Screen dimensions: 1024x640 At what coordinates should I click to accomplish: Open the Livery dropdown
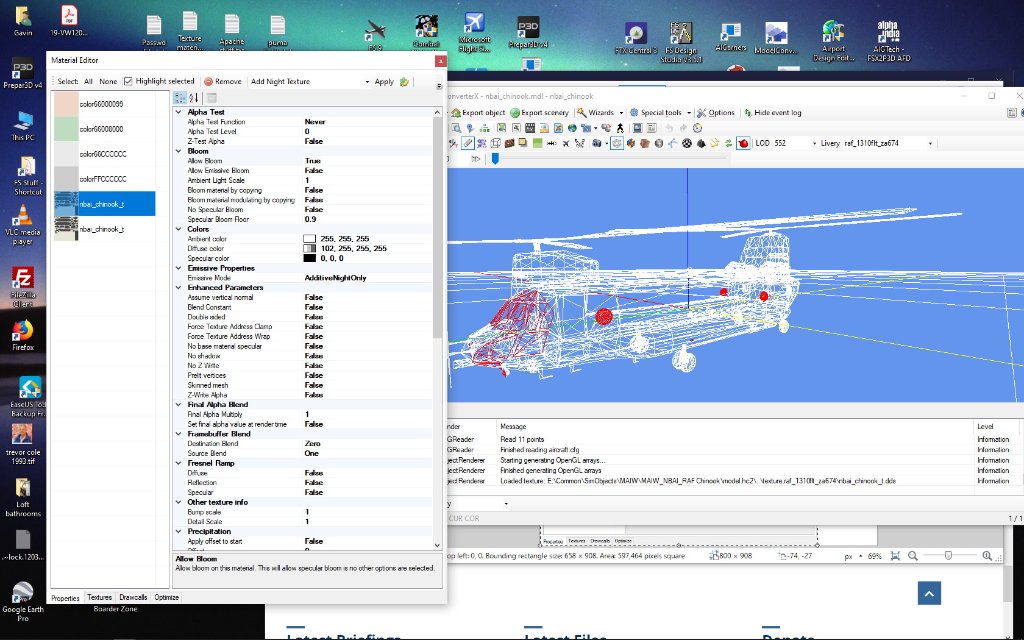[930, 143]
